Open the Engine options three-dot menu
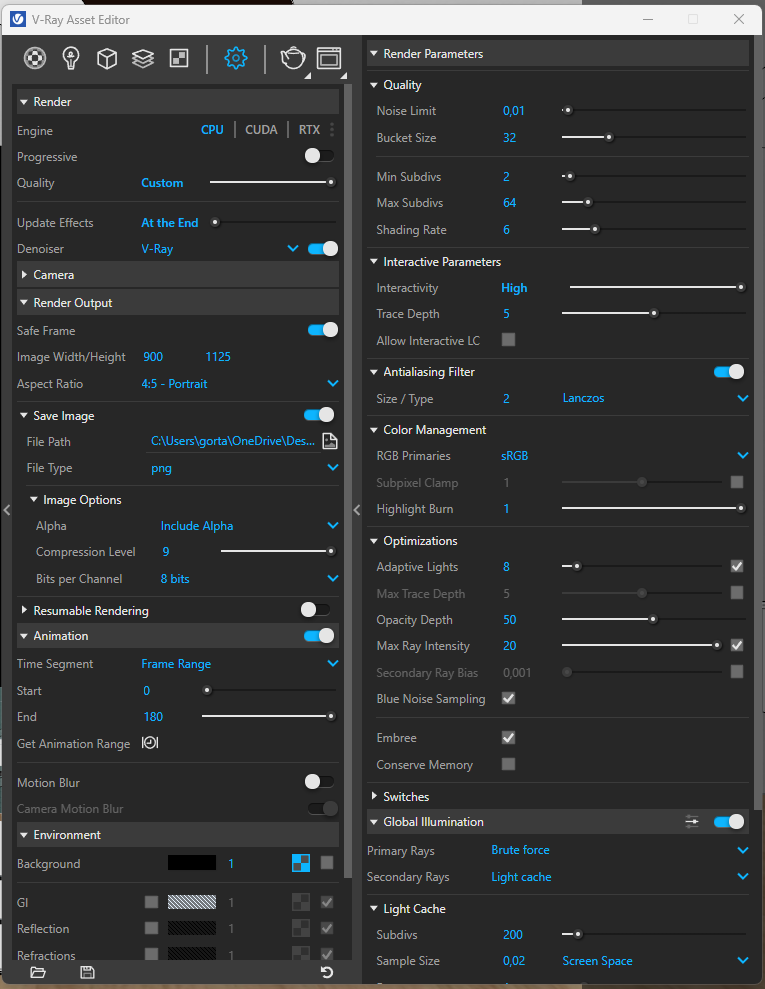765x989 pixels. pos(332,130)
